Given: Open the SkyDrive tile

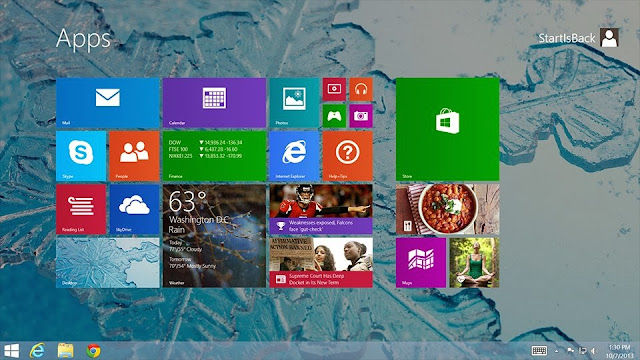Looking at the screenshot, I should pos(134,209).
